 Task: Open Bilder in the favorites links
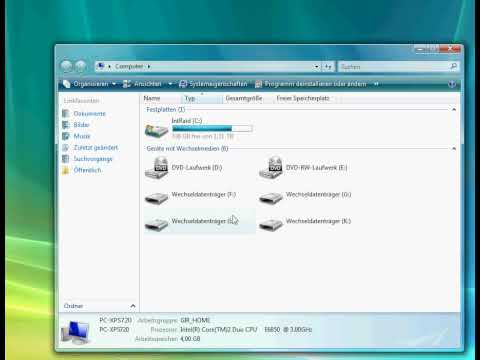point(82,125)
